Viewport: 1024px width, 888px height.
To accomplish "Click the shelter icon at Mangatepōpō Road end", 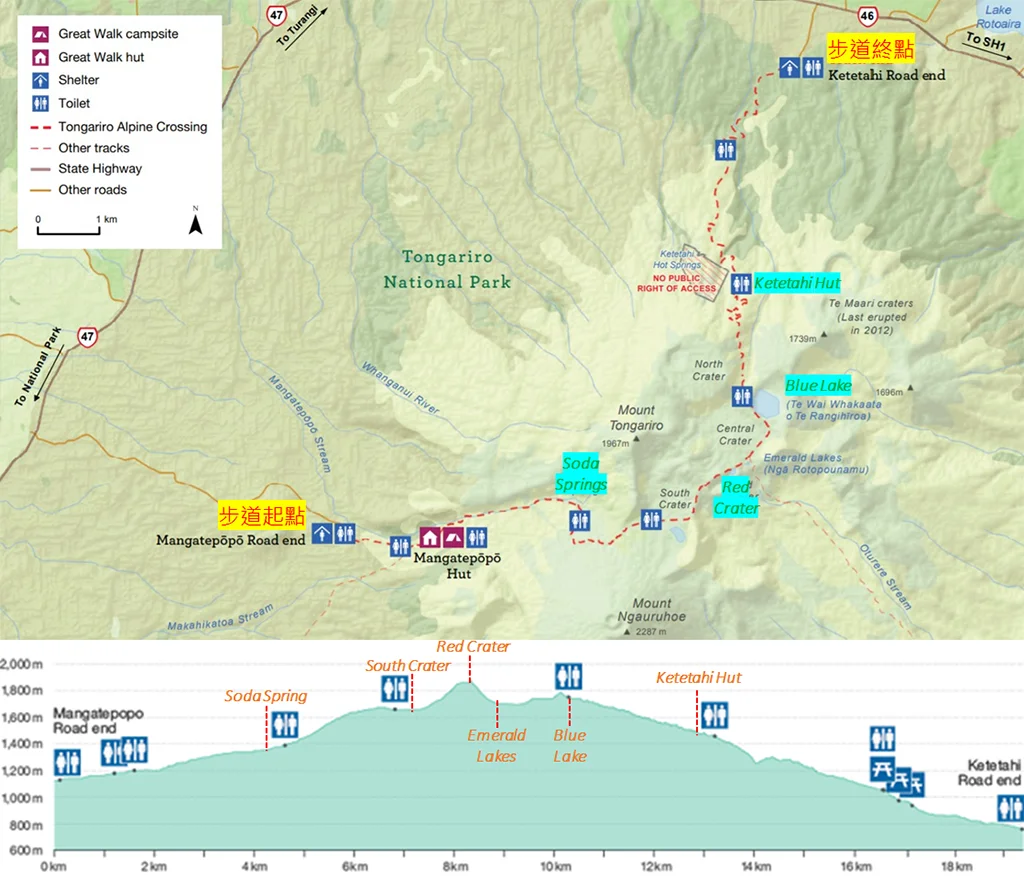I will tap(322, 533).
